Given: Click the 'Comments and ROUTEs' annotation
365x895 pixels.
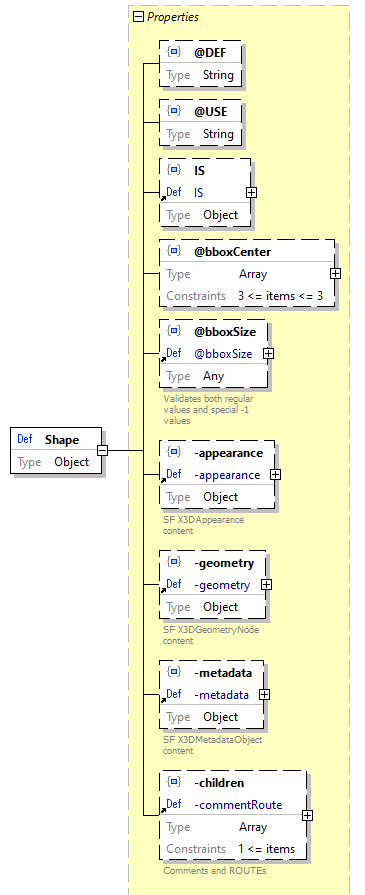Looking at the screenshot, I should coord(215,871).
